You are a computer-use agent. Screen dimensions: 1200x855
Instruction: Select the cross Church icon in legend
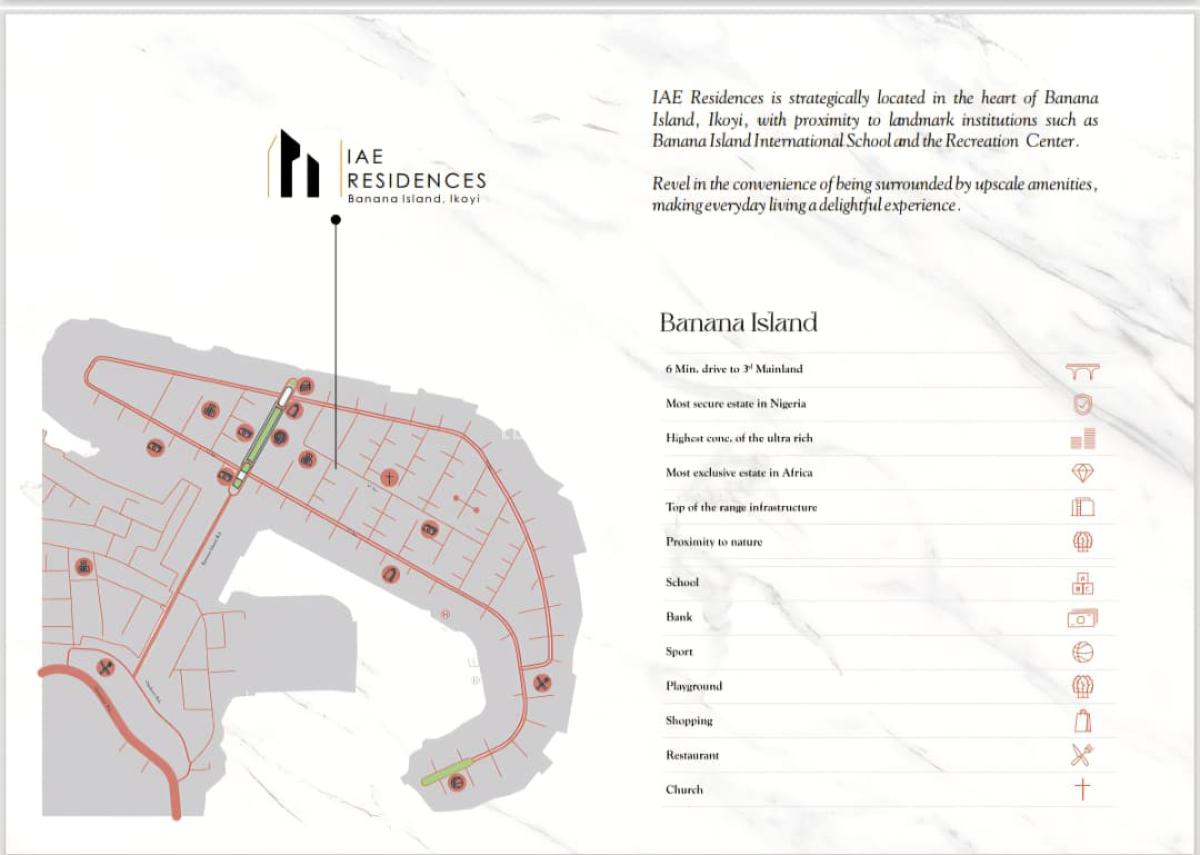[1082, 790]
